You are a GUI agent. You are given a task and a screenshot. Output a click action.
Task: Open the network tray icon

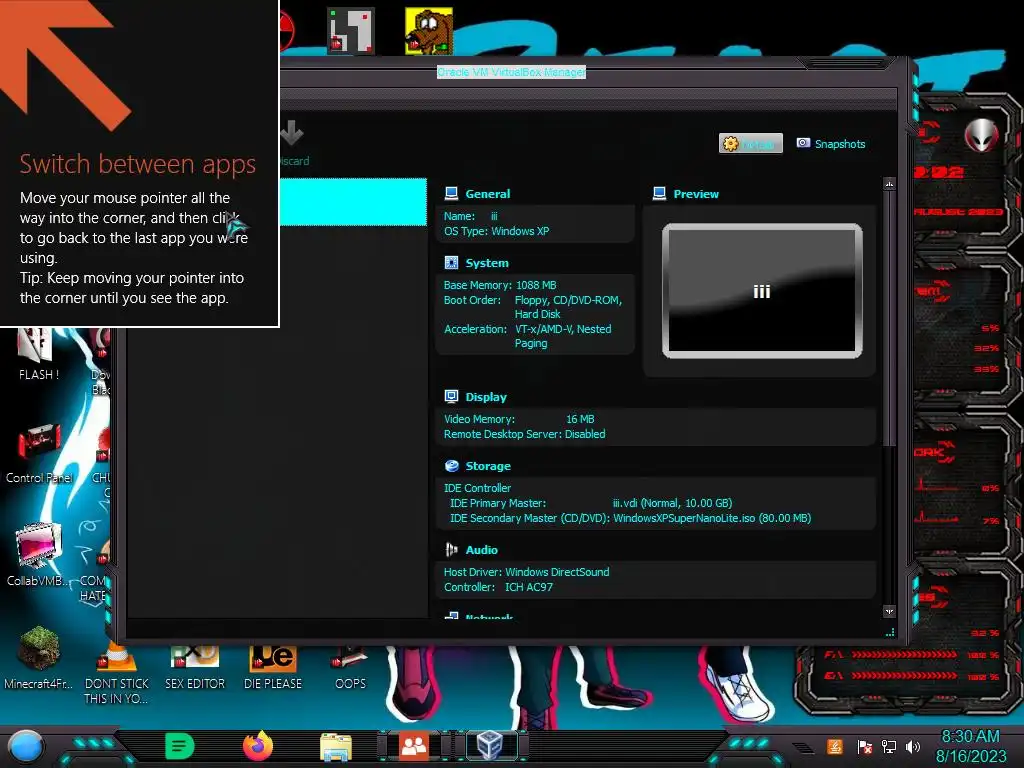coord(889,747)
